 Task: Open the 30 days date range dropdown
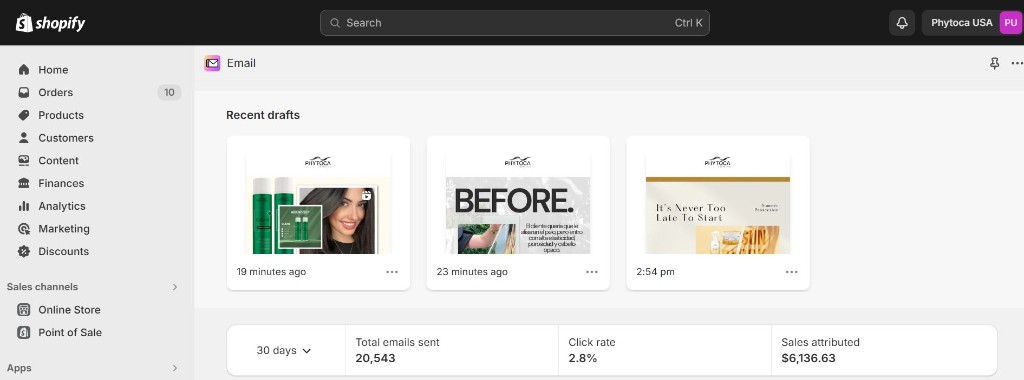[x=284, y=351]
